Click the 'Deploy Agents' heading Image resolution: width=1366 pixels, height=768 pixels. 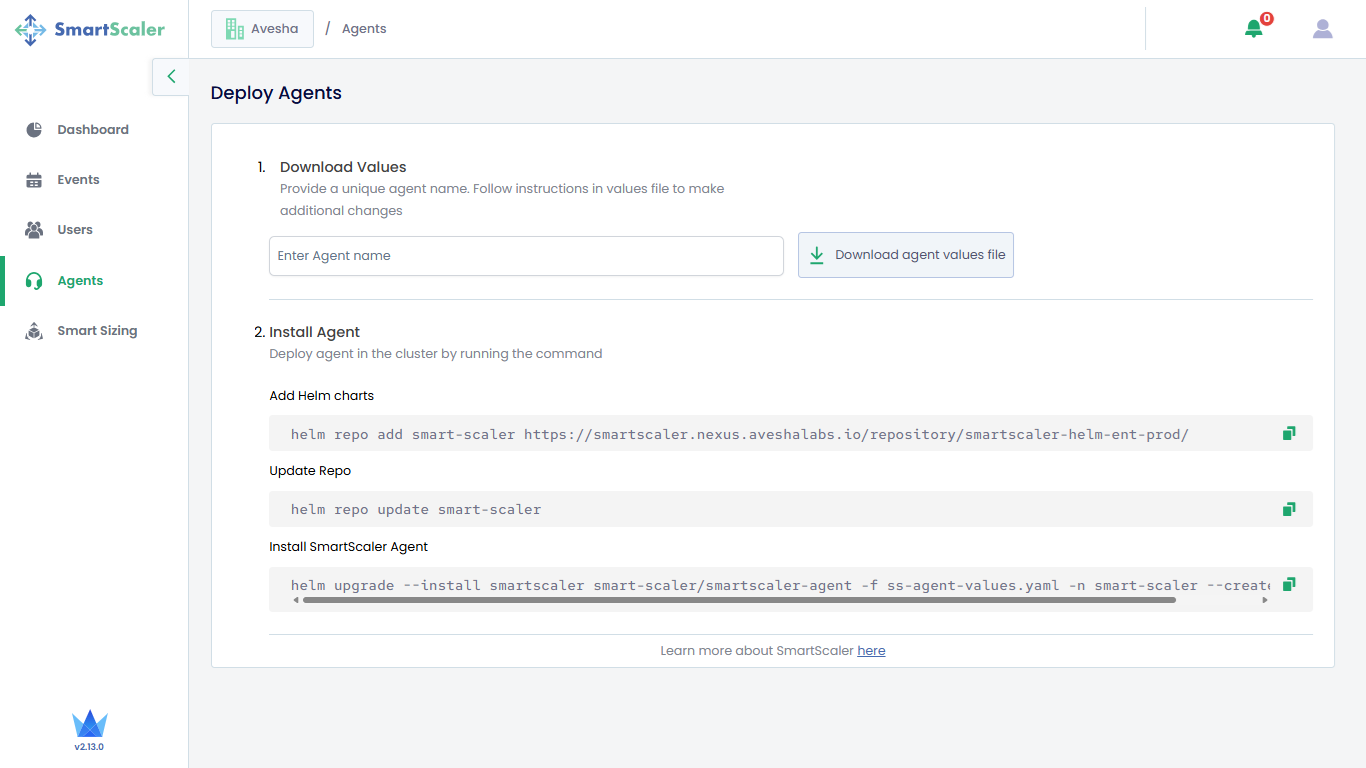(x=276, y=93)
